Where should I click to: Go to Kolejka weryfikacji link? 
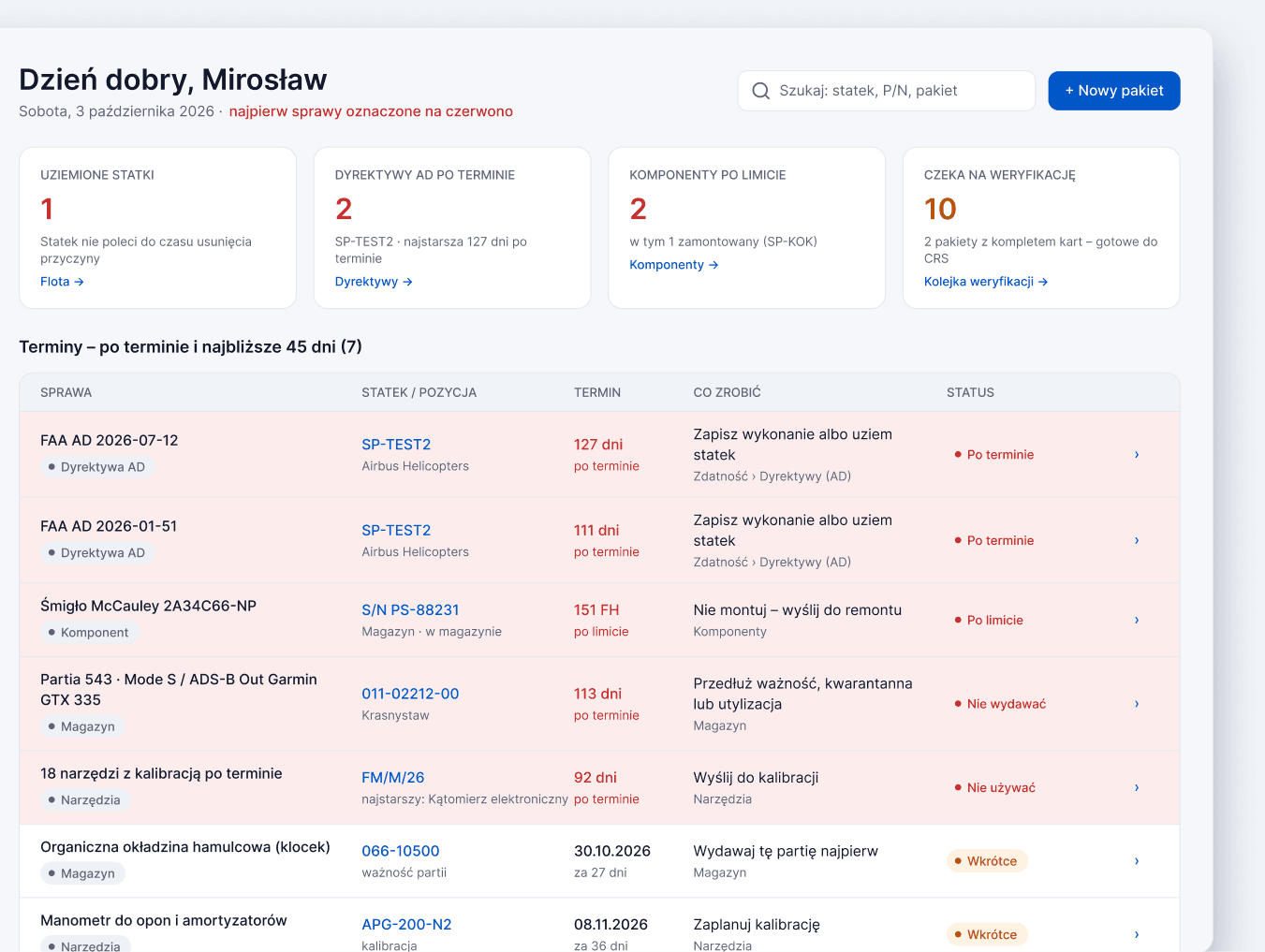click(986, 282)
